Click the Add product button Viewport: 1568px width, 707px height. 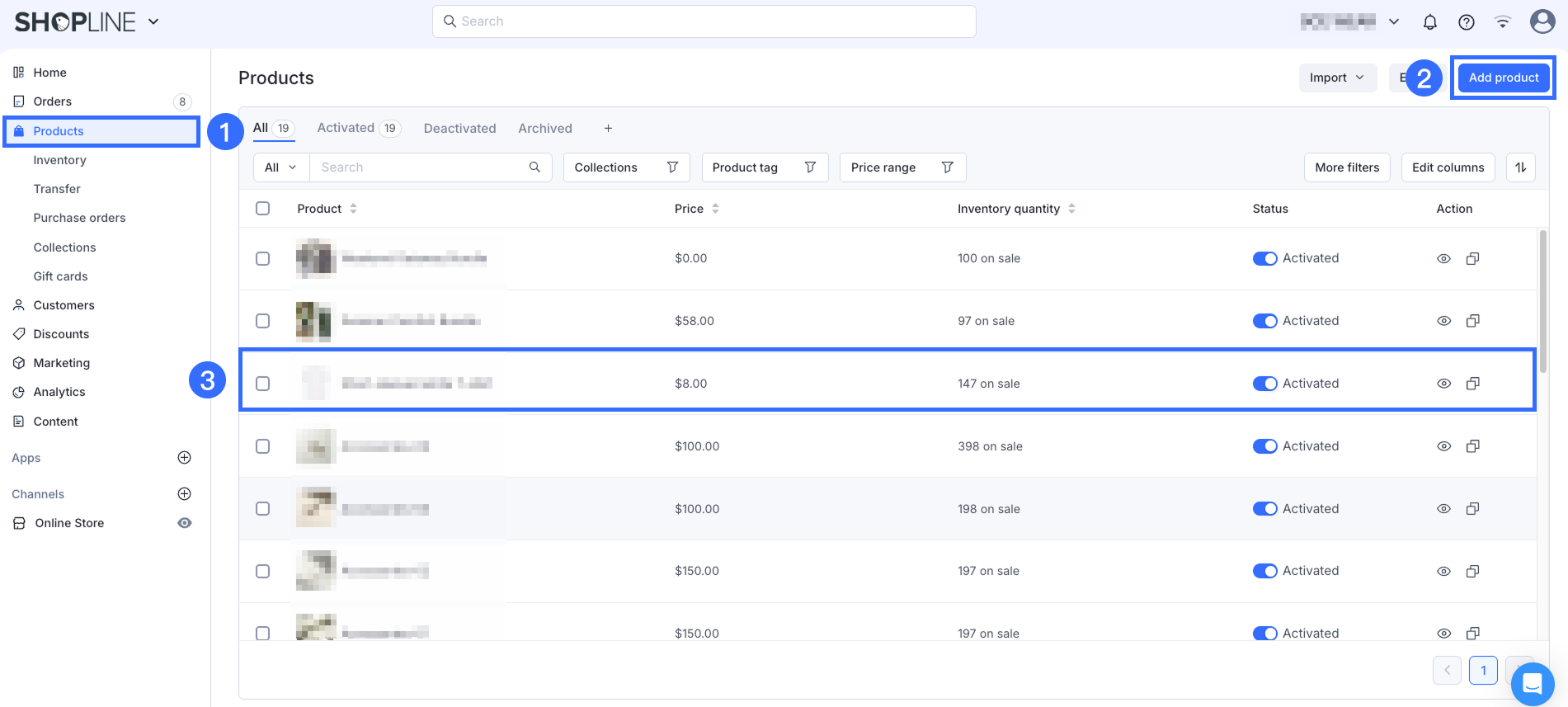click(x=1503, y=78)
